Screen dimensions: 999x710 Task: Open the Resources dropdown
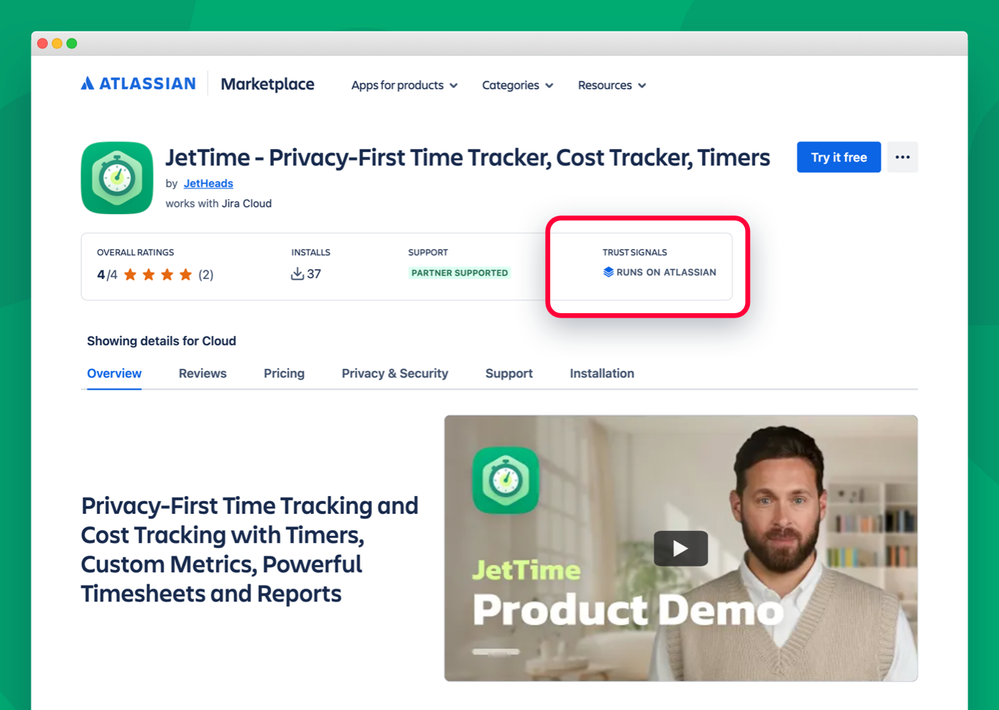point(612,85)
